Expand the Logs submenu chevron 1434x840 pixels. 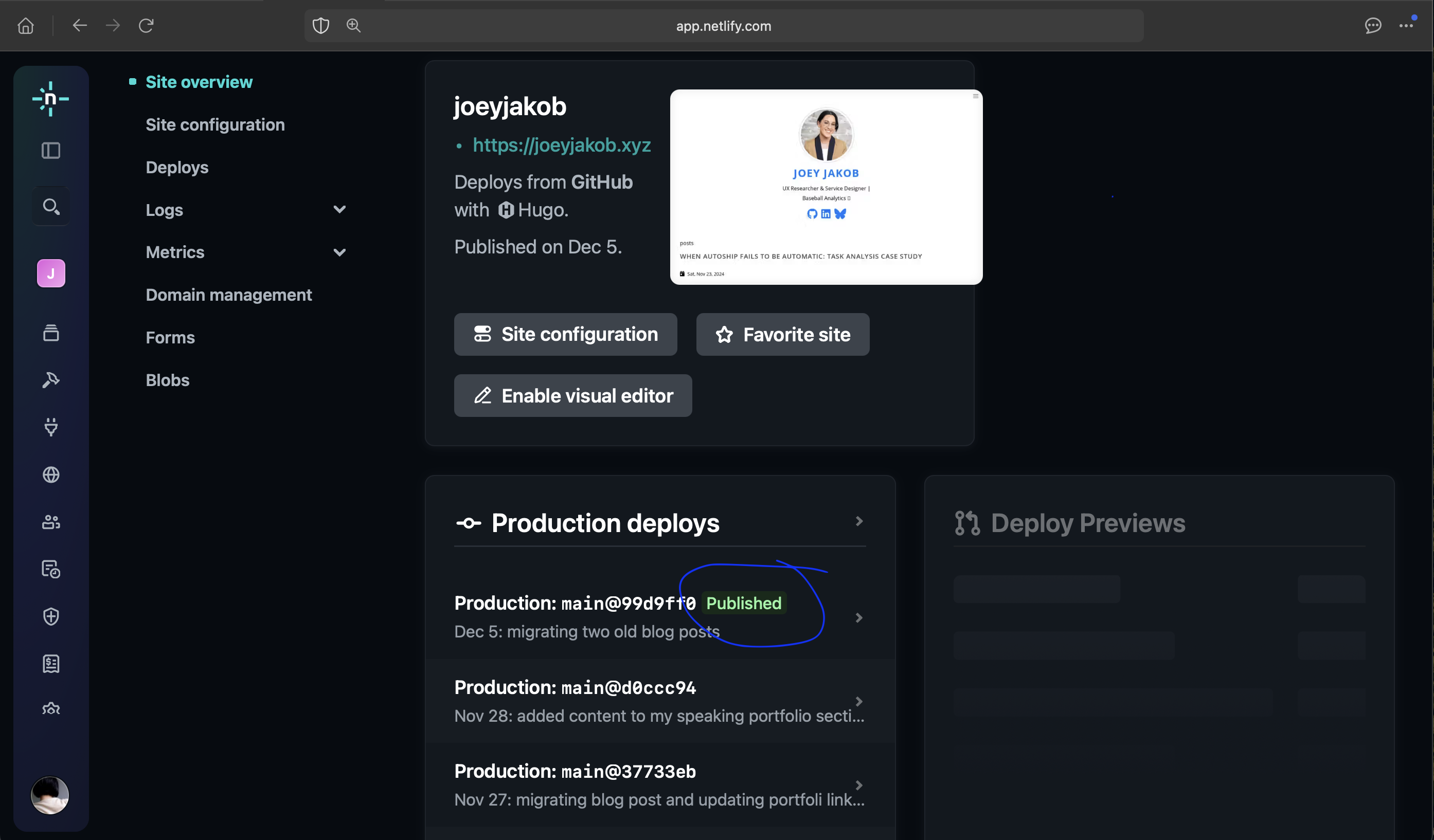click(339, 210)
